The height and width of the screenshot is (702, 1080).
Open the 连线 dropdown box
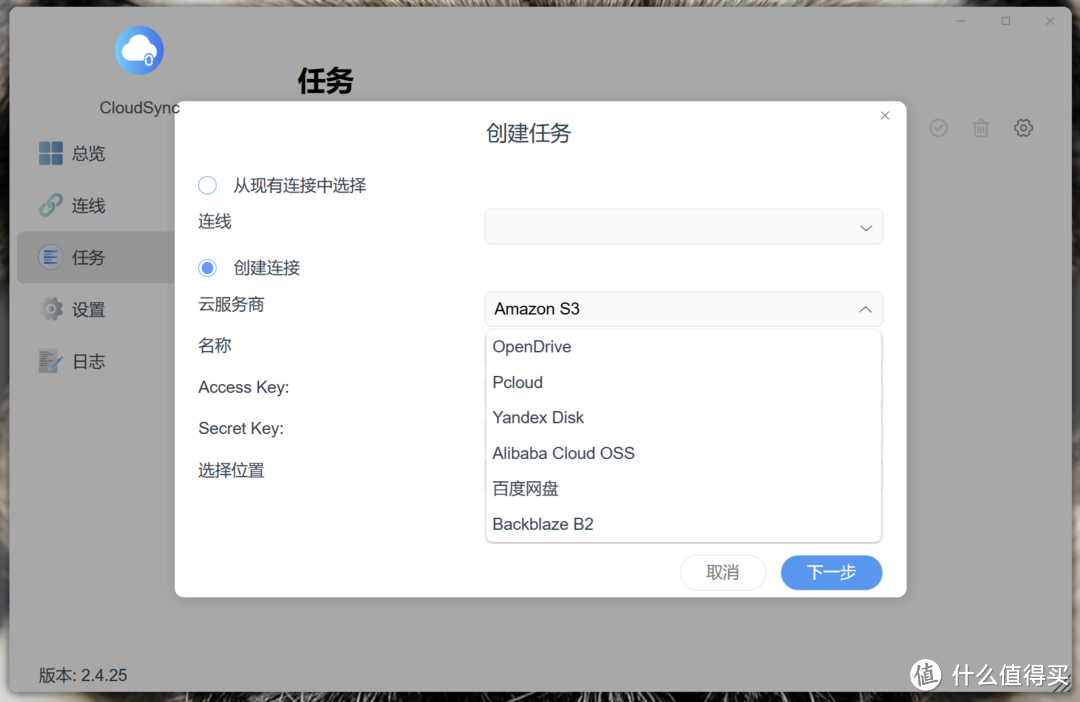(x=683, y=227)
